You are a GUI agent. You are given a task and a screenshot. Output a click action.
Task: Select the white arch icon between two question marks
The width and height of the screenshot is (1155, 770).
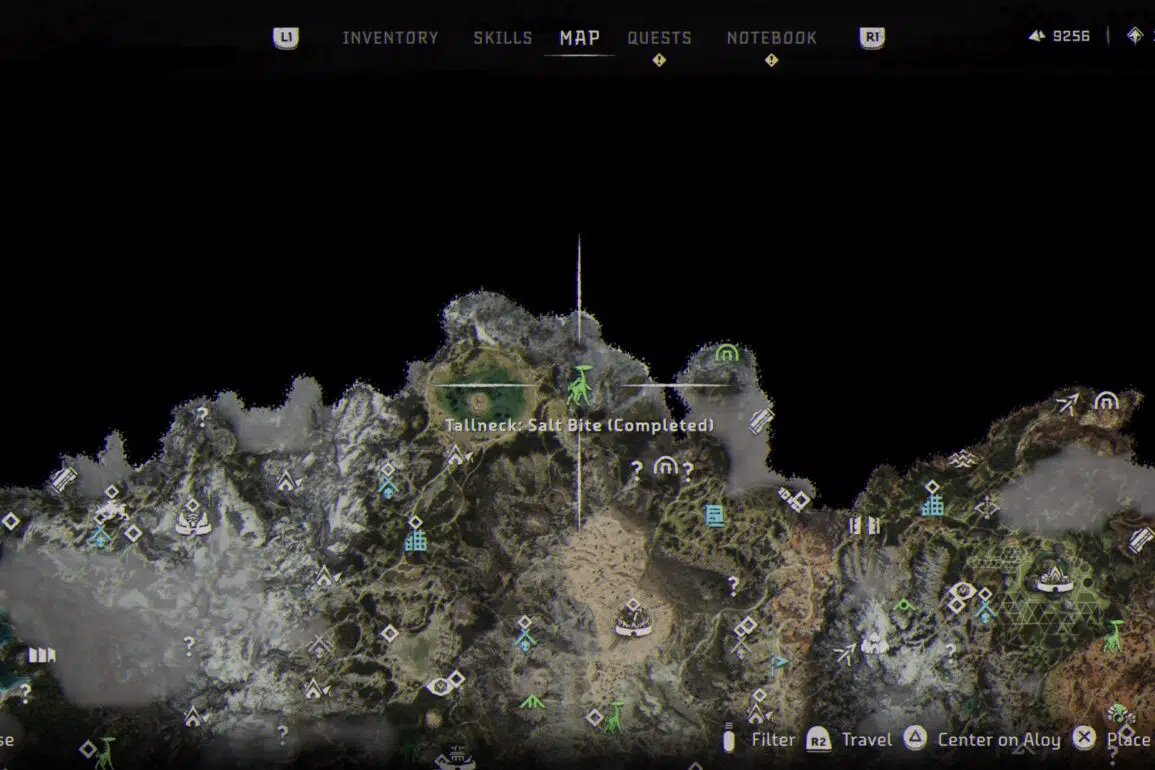(x=665, y=466)
